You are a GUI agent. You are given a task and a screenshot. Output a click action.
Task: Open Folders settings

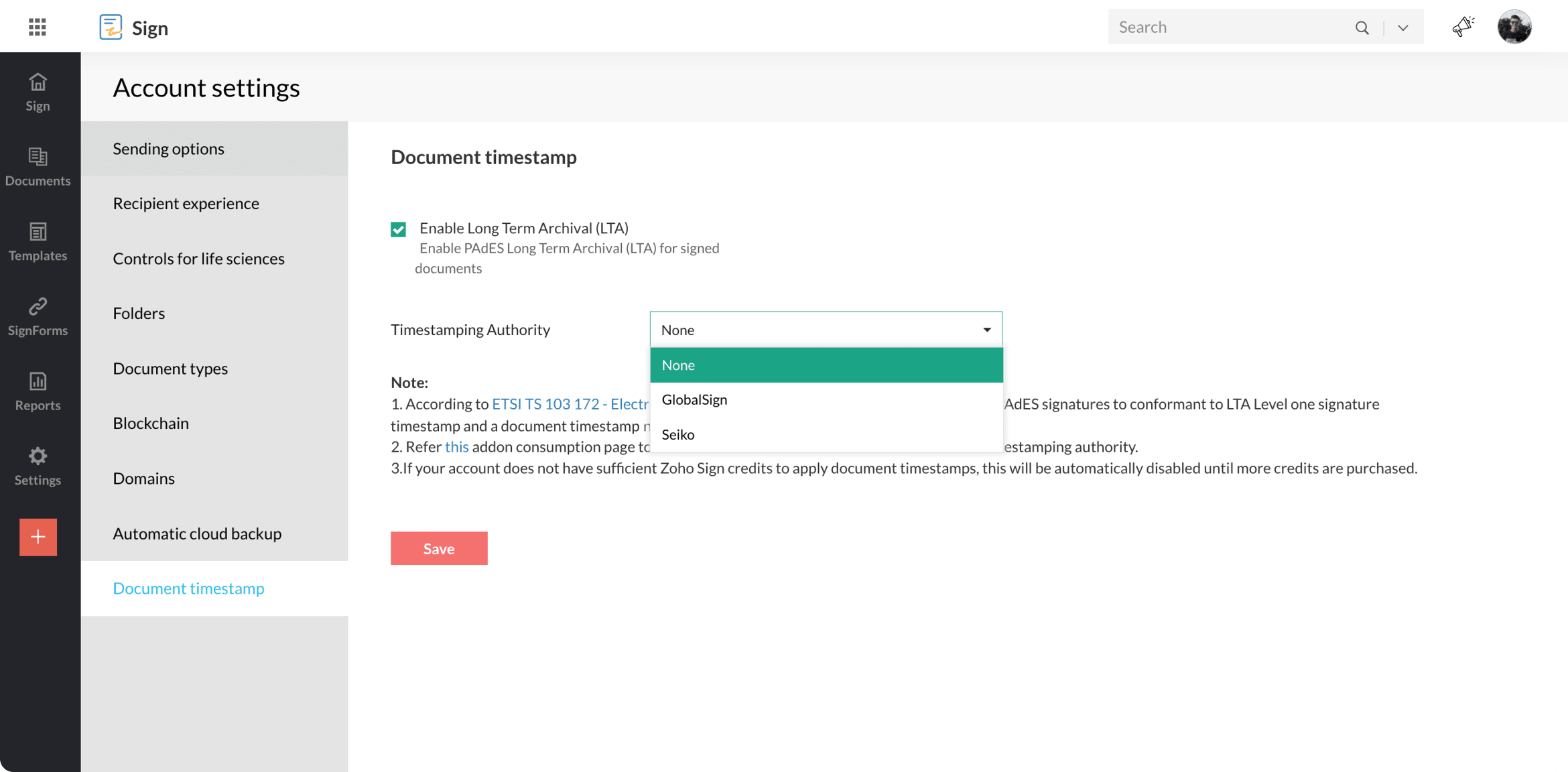tap(214, 314)
